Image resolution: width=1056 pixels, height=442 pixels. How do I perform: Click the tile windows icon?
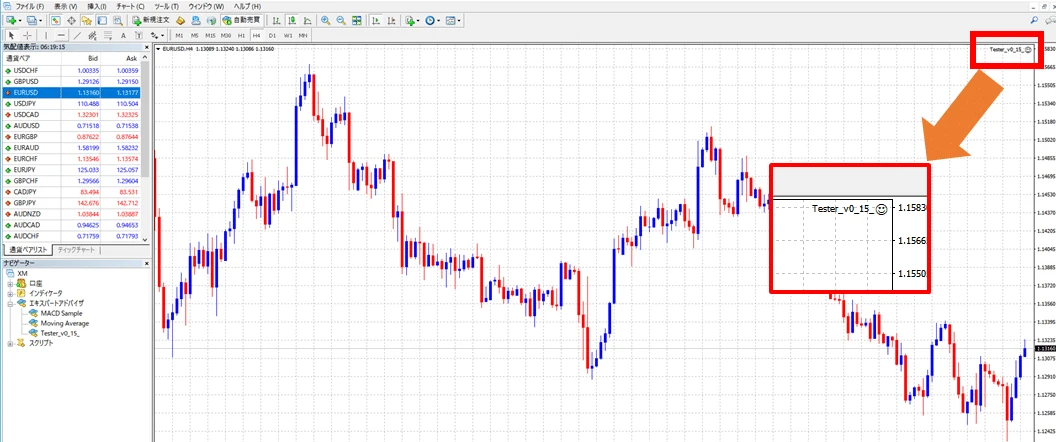click(x=356, y=20)
